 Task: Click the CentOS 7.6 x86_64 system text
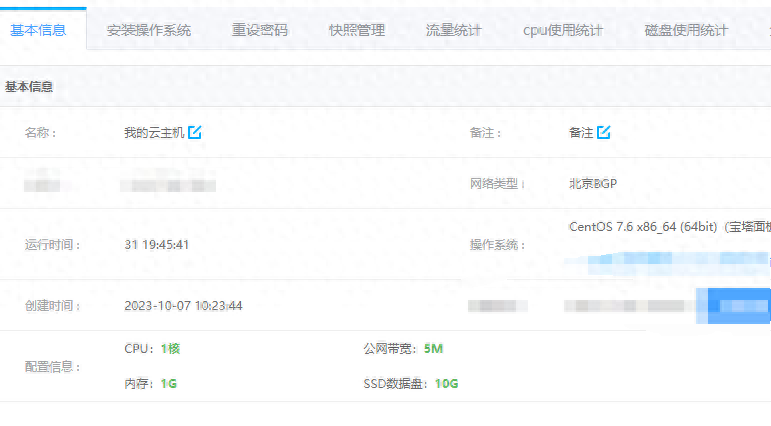click(642, 227)
